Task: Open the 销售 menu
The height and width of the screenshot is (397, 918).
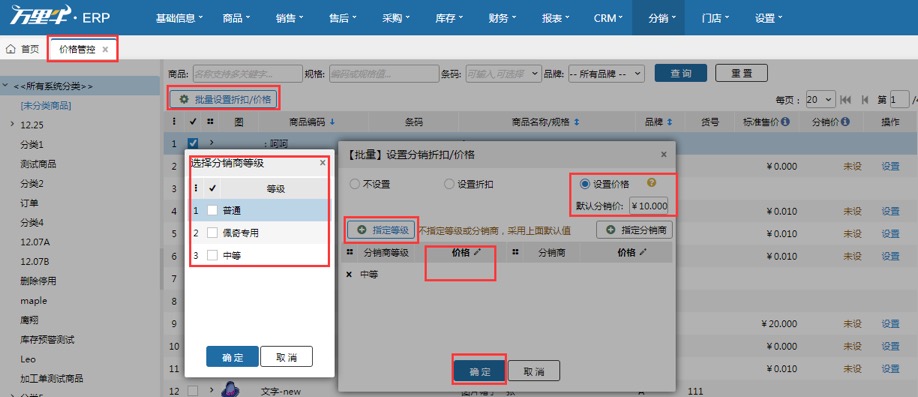Action: pos(290,18)
